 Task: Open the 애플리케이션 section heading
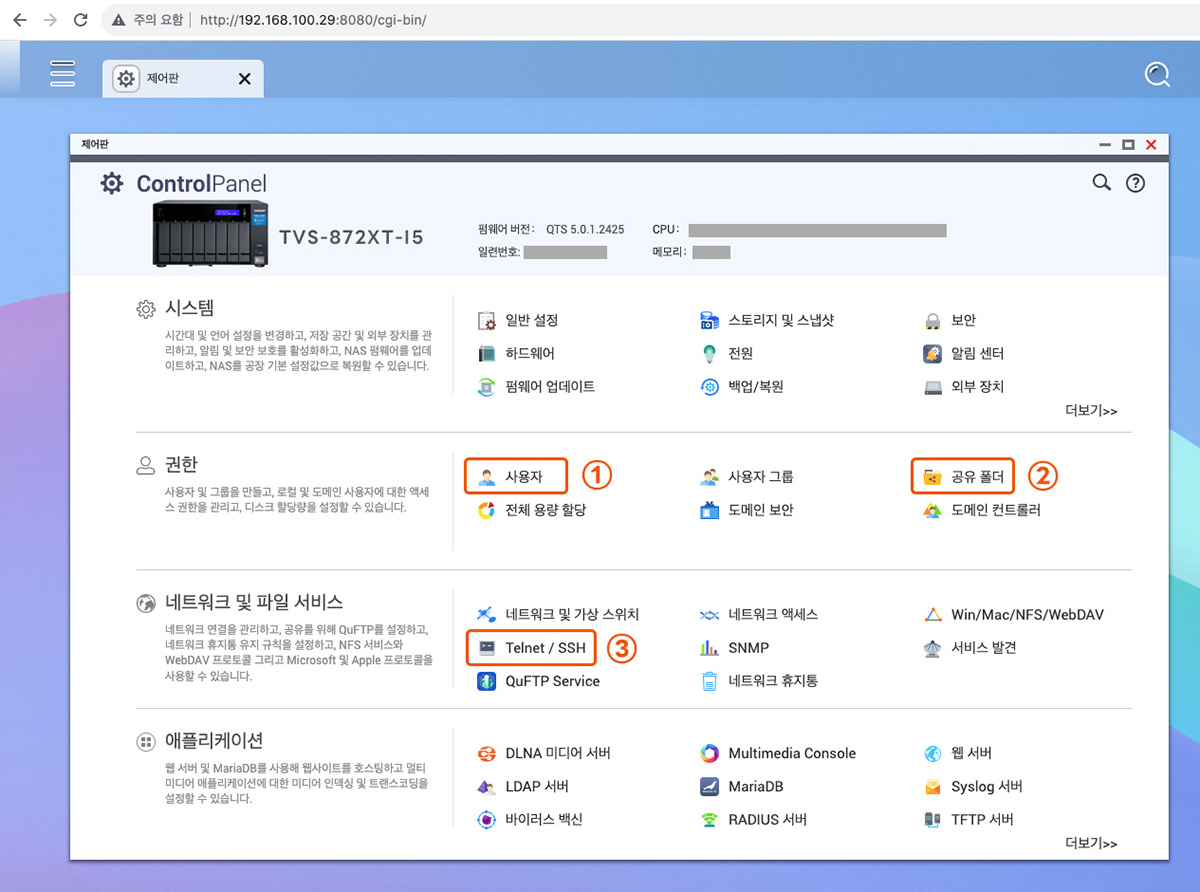(x=213, y=741)
